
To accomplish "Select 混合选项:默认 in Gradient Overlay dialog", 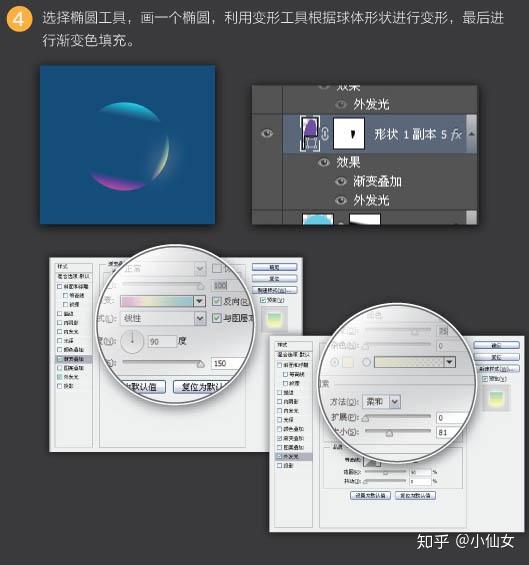I will pos(74,276).
